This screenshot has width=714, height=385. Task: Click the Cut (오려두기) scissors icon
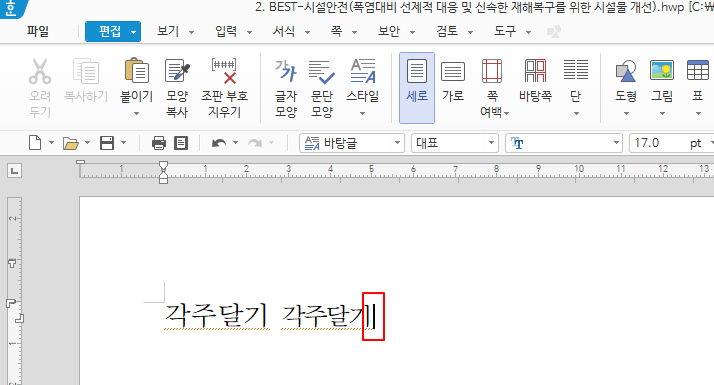coord(40,72)
